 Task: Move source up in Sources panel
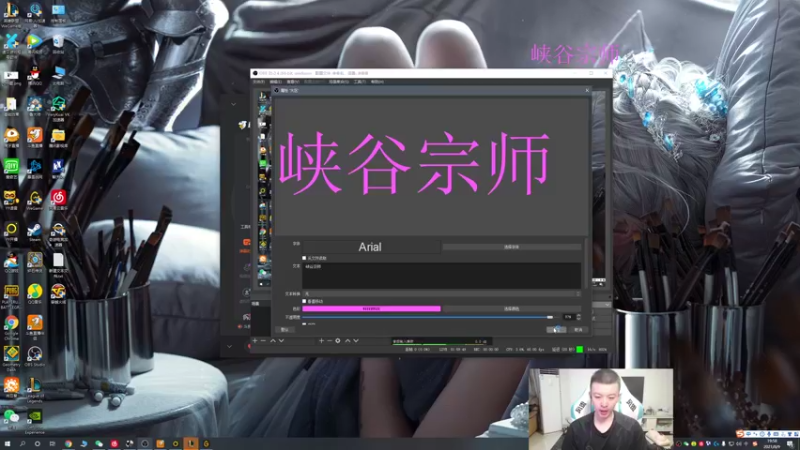tap(347, 340)
